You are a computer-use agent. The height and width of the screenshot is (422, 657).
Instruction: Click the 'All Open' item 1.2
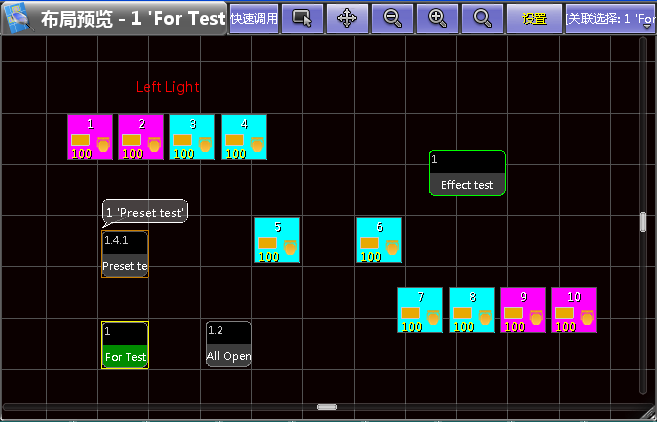click(x=229, y=345)
